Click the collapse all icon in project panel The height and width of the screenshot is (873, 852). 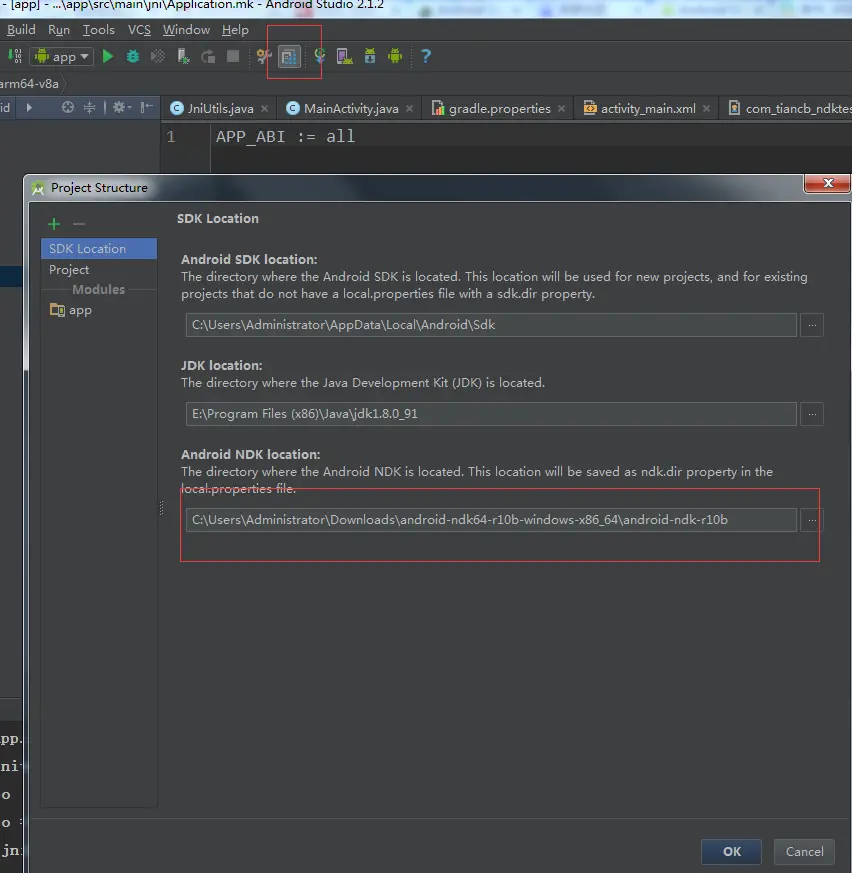90,107
